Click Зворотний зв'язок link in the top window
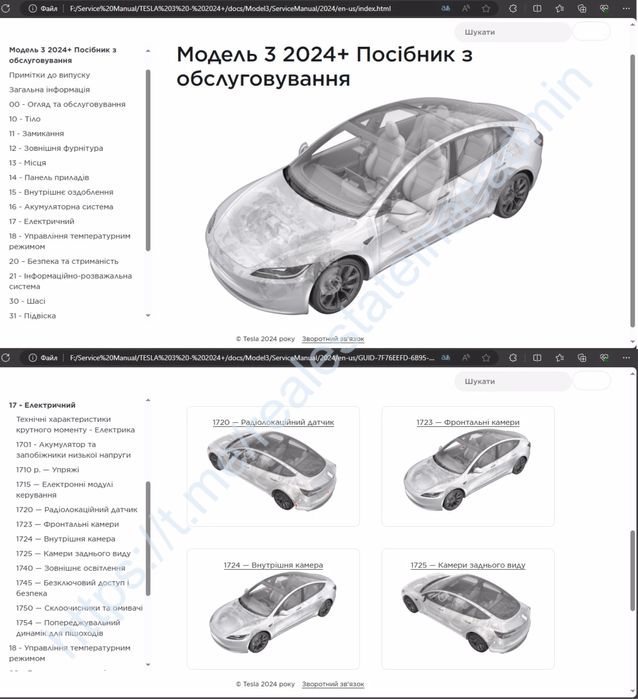This screenshot has width=638, height=699. pyautogui.click(x=333, y=339)
